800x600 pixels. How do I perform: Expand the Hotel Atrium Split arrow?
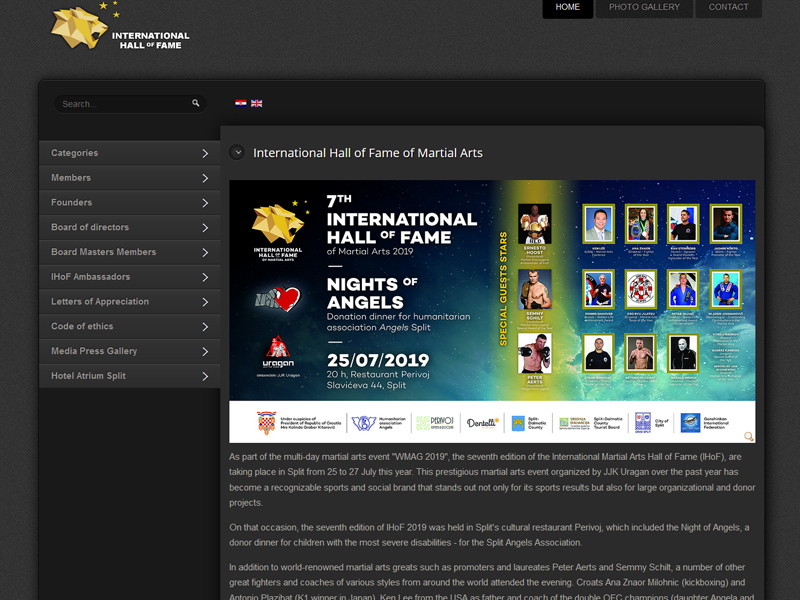tap(205, 376)
